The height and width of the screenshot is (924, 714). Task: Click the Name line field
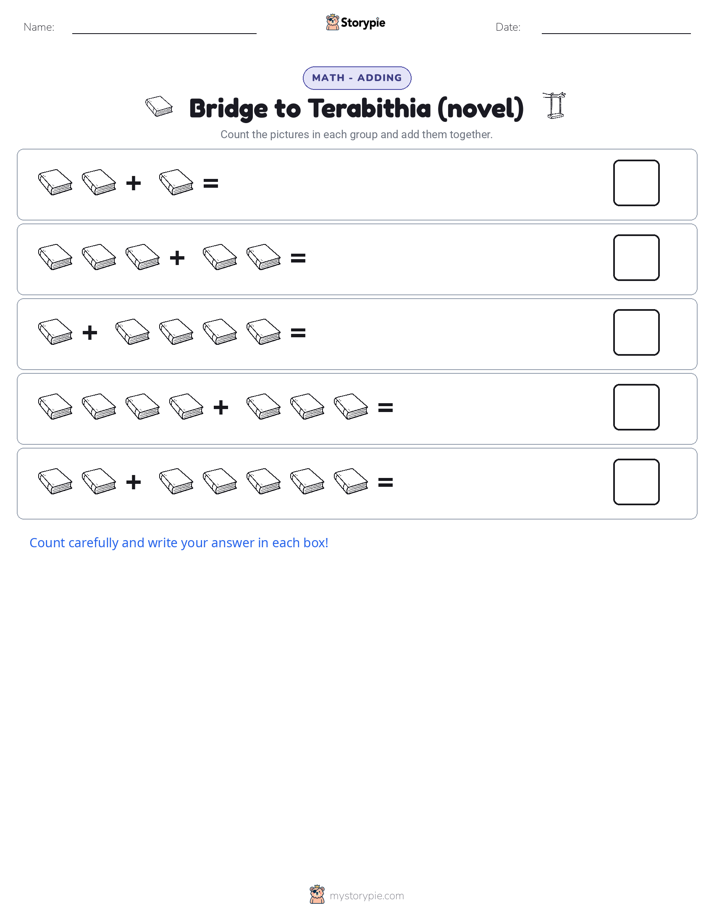pos(164,27)
